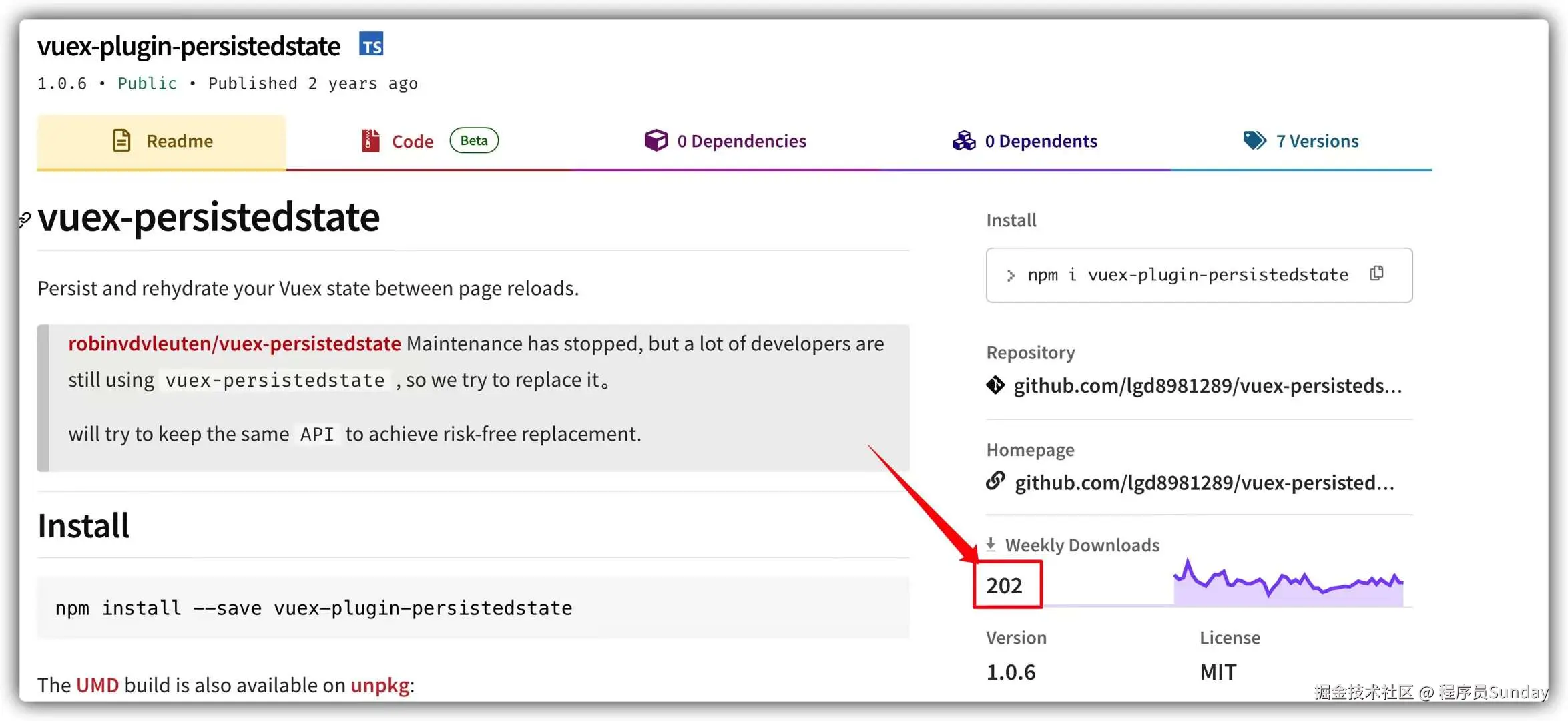Click the Dependencies cube icon
The image size is (1568, 721).
(x=656, y=140)
